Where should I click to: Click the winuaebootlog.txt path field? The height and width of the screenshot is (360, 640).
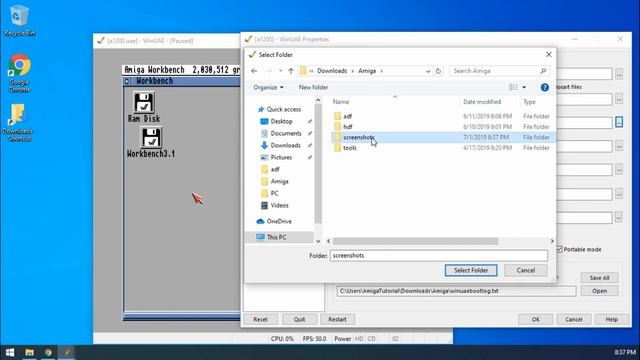pos(456,291)
